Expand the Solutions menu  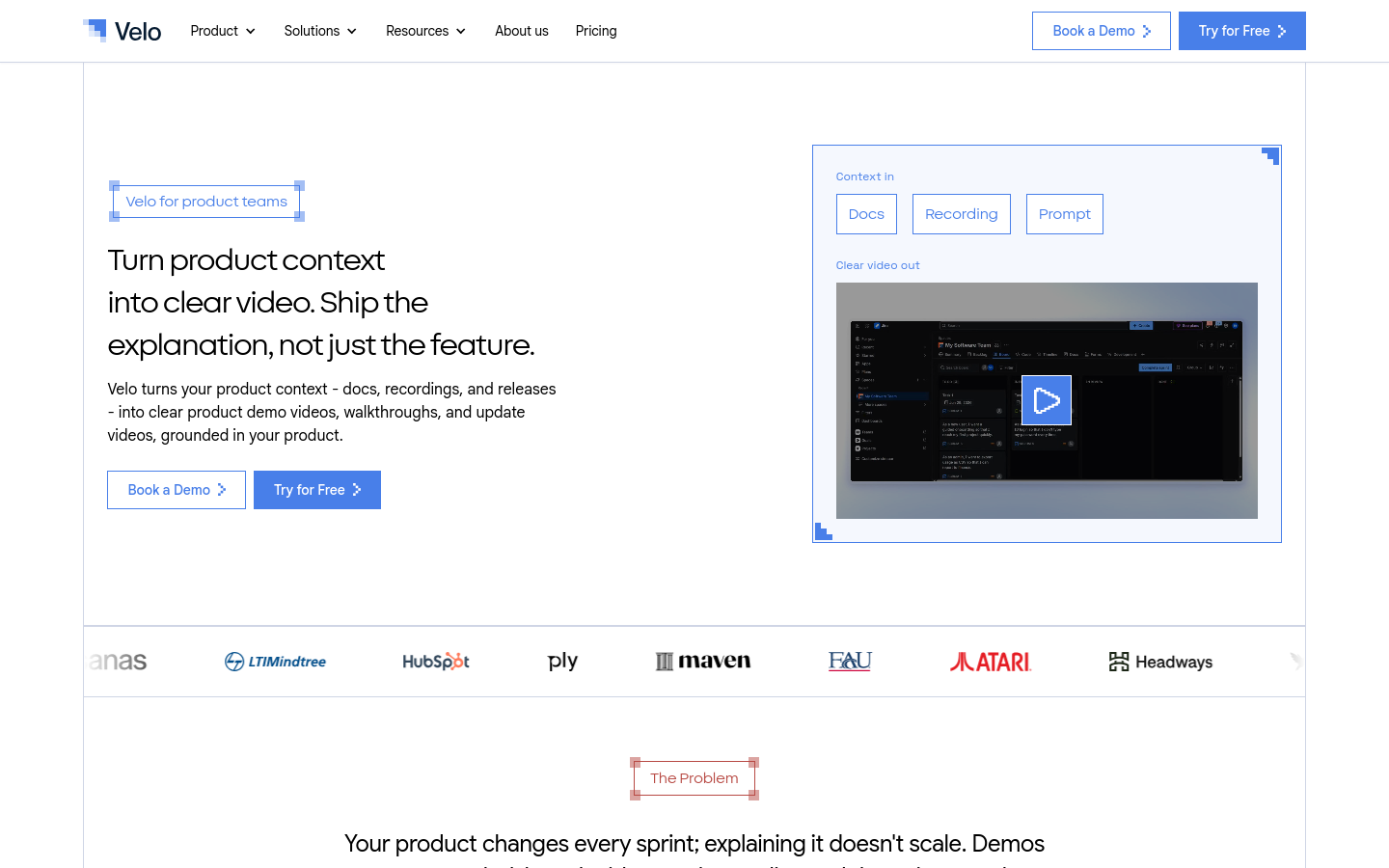pyautogui.click(x=320, y=31)
